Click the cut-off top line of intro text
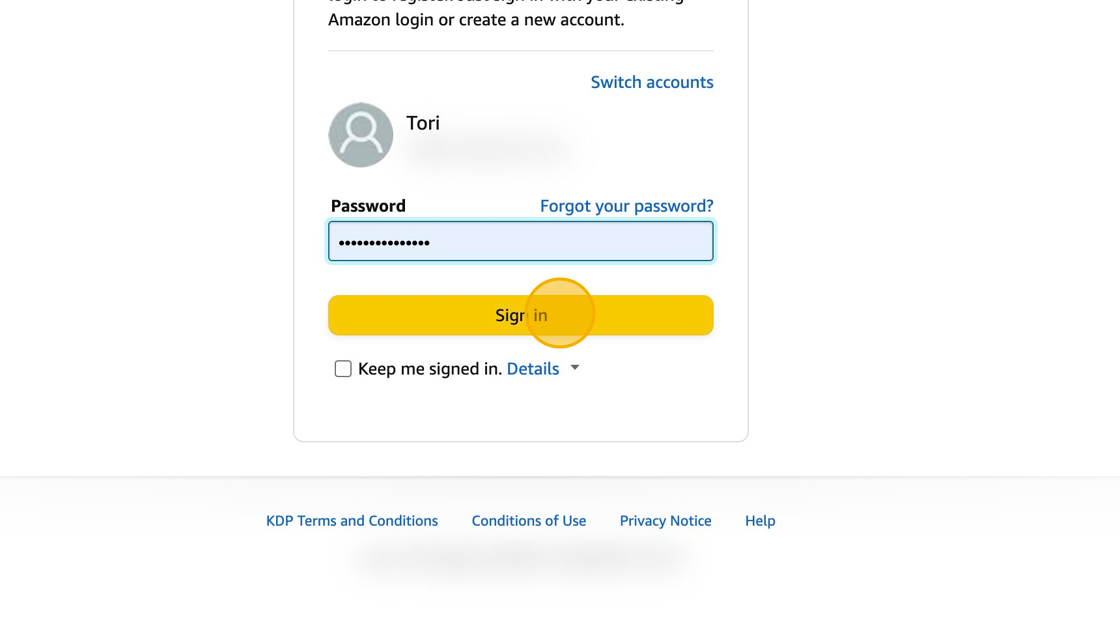The width and height of the screenshot is (1120, 626). (506, 2)
